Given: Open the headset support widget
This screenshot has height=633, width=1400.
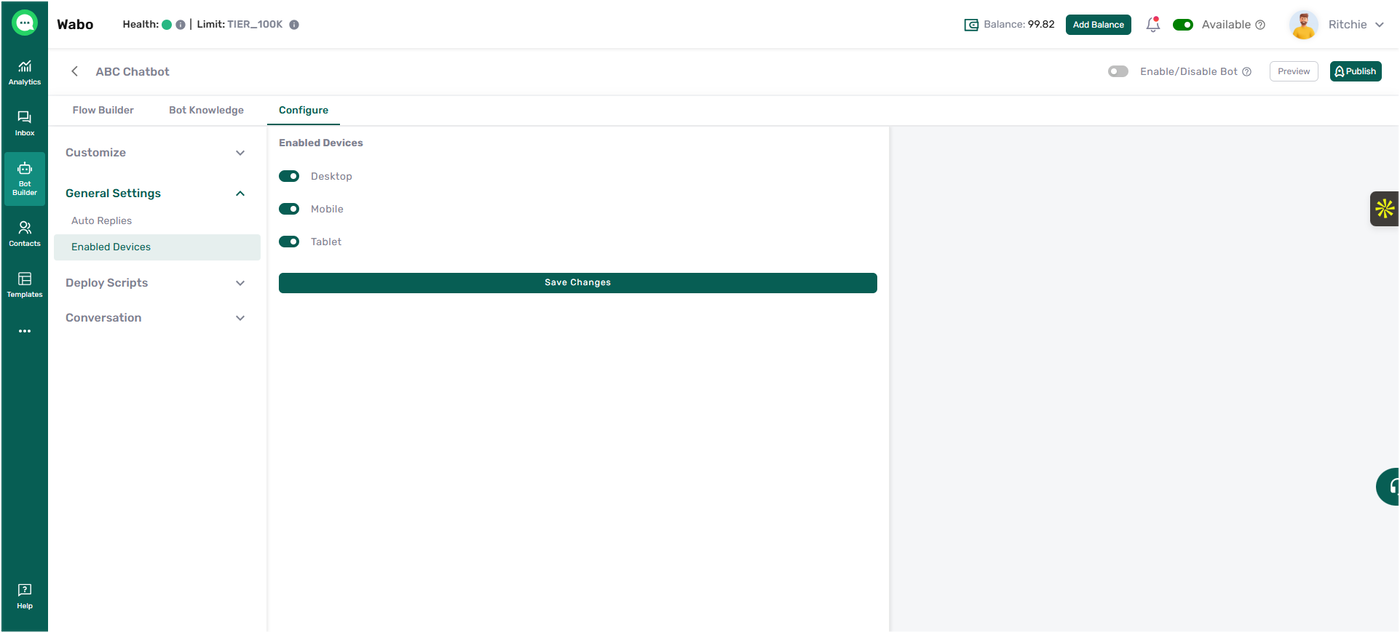Looking at the screenshot, I should pyautogui.click(x=1390, y=486).
